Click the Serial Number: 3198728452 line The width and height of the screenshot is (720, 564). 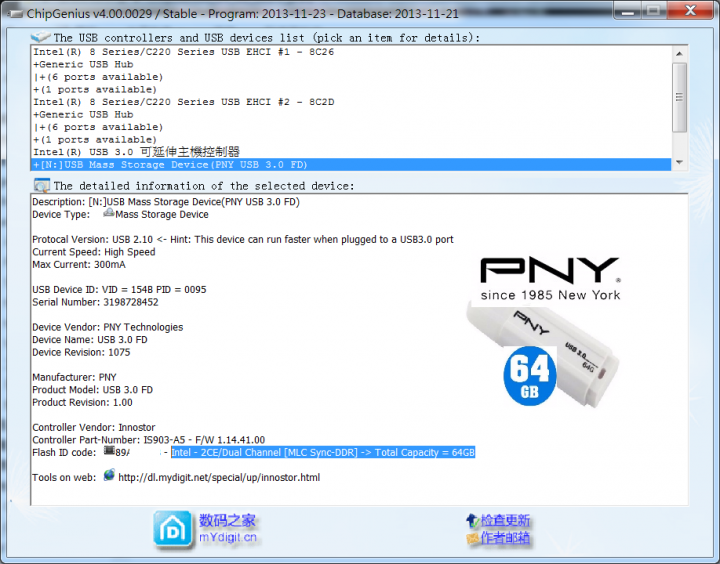[x=95, y=302]
